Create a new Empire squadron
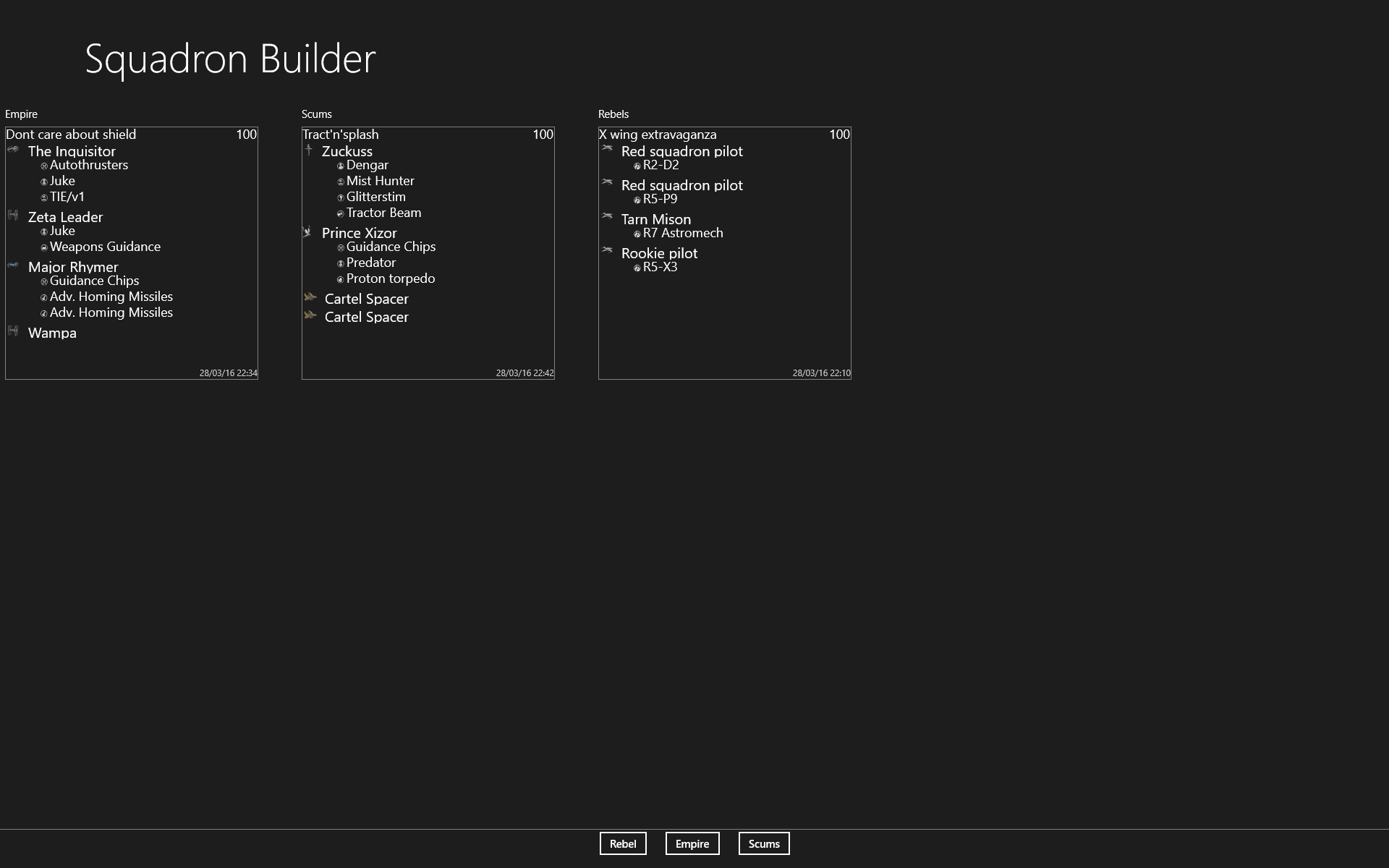The height and width of the screenshot is (868, 1389). (x=692, y=843)
